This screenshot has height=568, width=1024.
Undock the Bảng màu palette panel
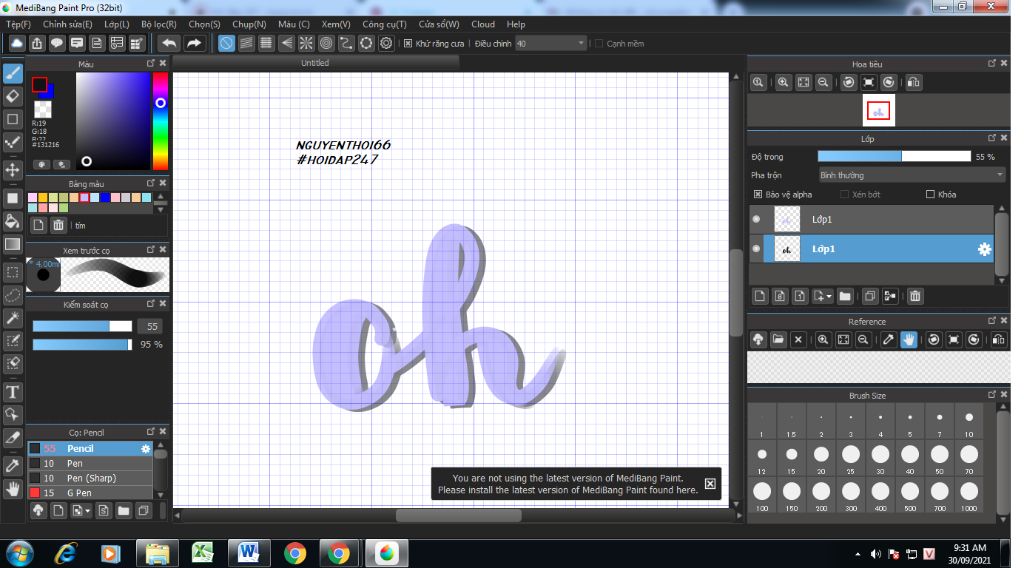pyautogui.click(x=151, y=183)
